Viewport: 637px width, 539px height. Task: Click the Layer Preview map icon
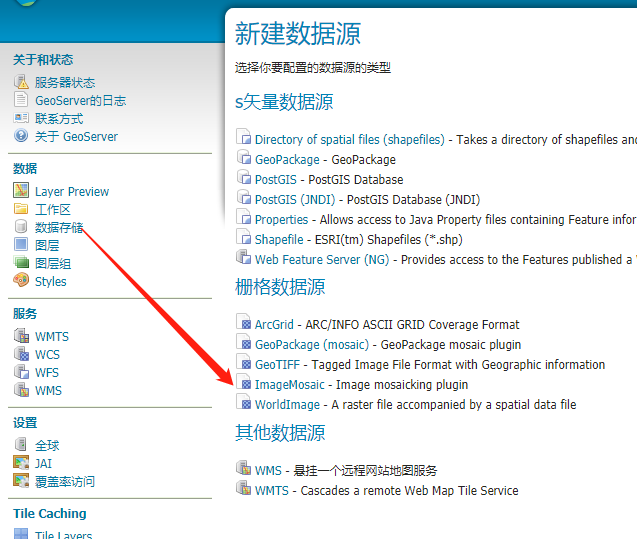click(21, 190)
